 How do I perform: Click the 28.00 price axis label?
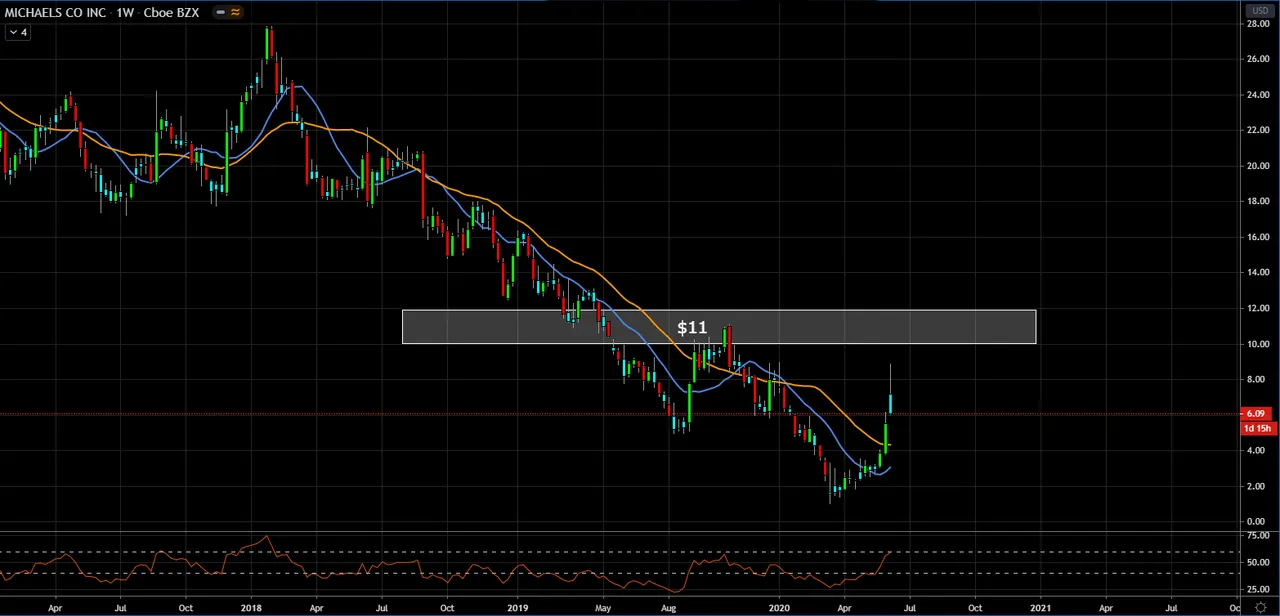pyautogui.click(x=1258, y=23)
